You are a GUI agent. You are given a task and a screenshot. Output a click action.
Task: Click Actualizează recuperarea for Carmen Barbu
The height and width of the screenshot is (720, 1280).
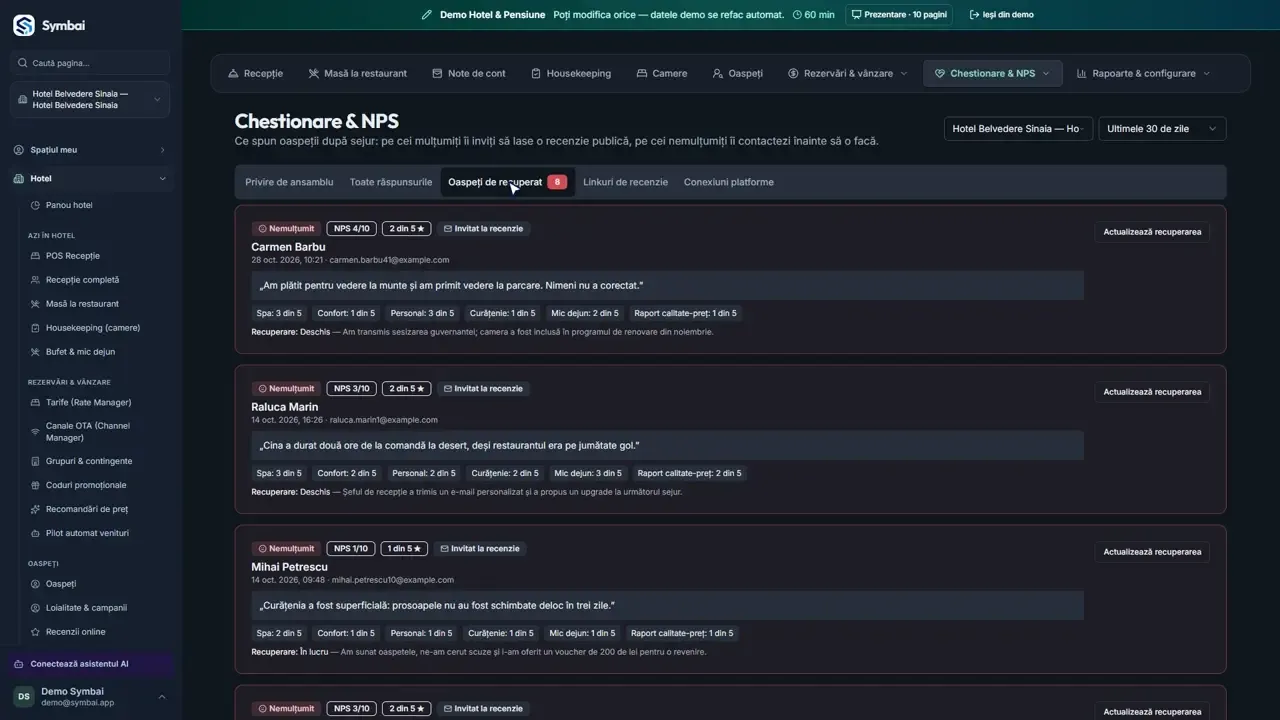(1152, 232)
